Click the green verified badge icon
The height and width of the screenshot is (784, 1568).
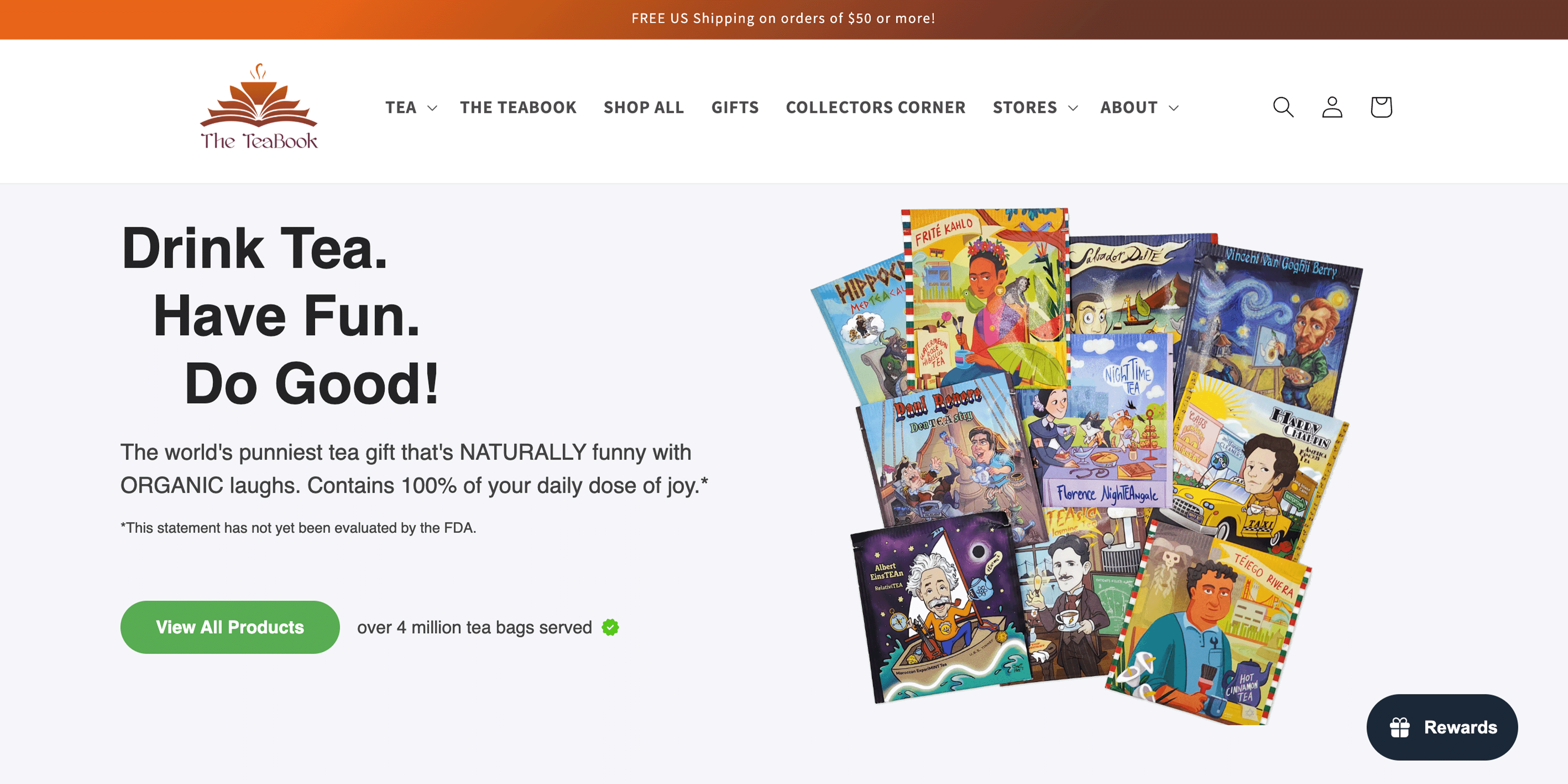pyautogui.click(x=610, y=627)
